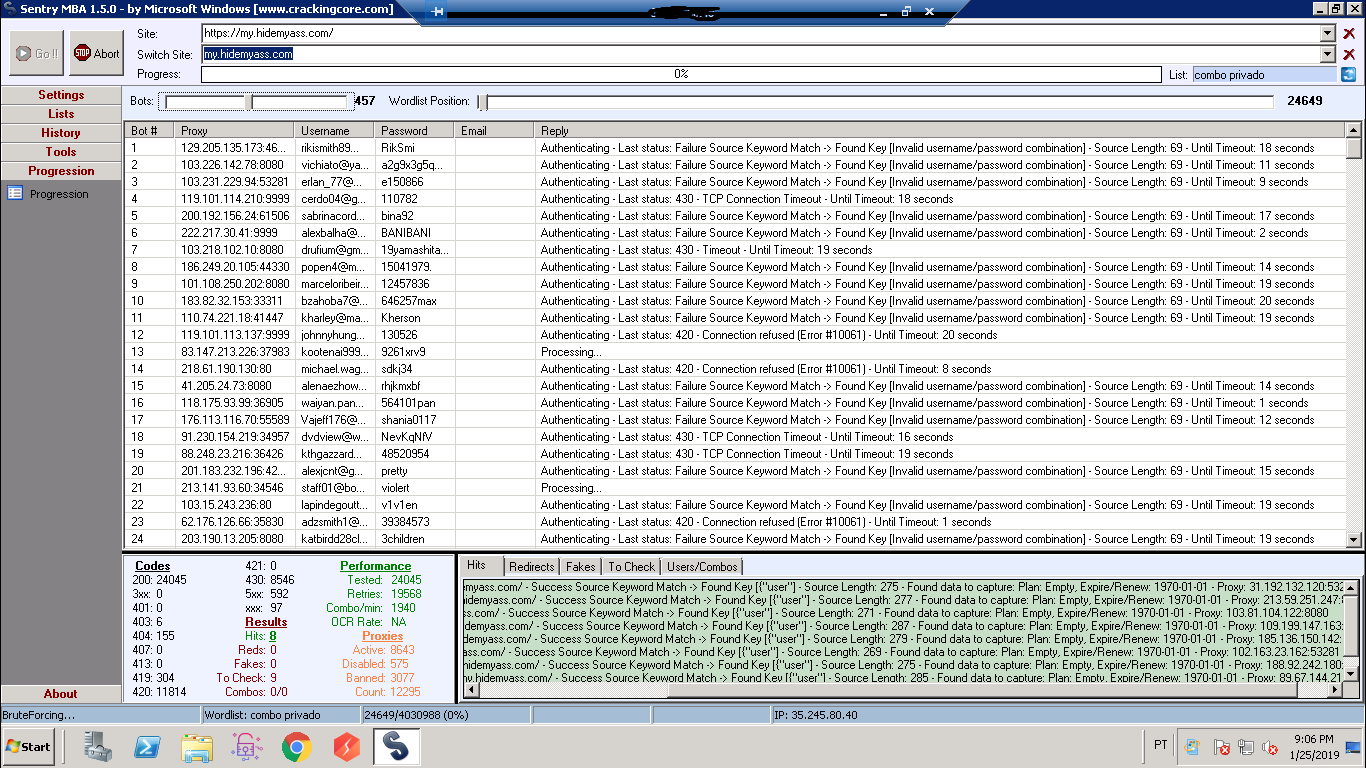Click the Codes statistics heading
The image size is (1366, 768).
coord(152,566)
